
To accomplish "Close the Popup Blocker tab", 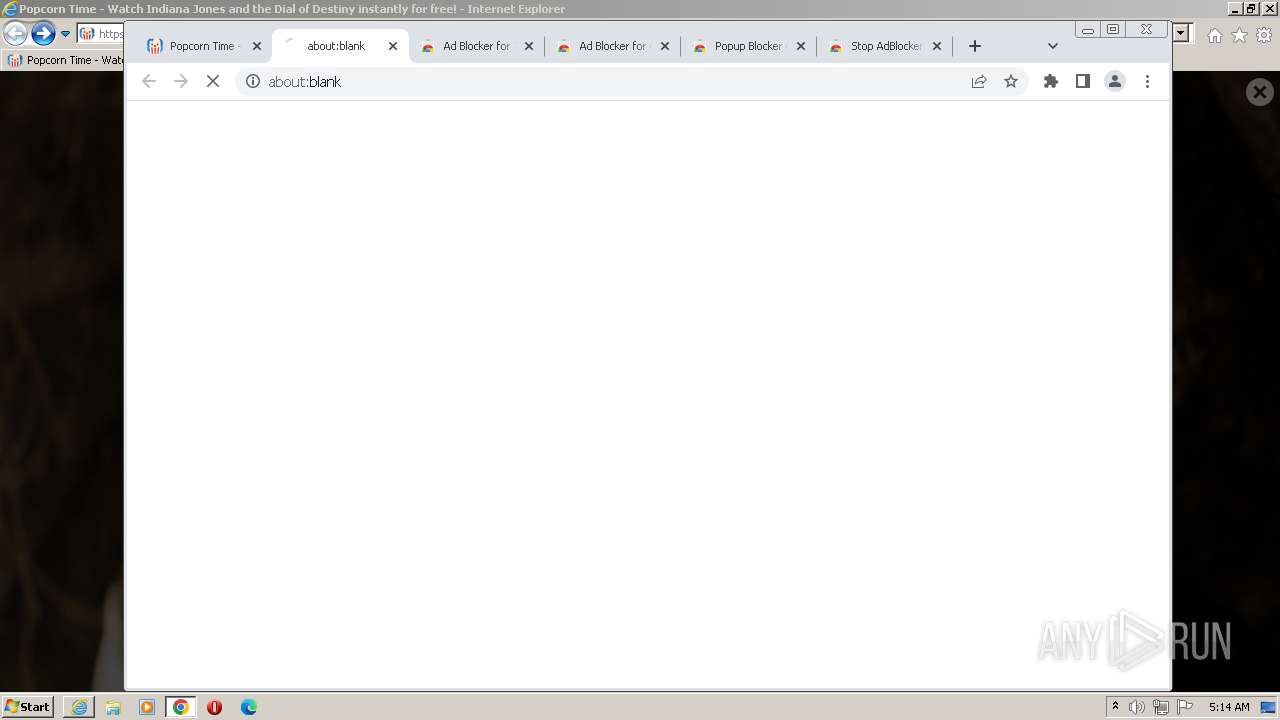I will [801, 46].
